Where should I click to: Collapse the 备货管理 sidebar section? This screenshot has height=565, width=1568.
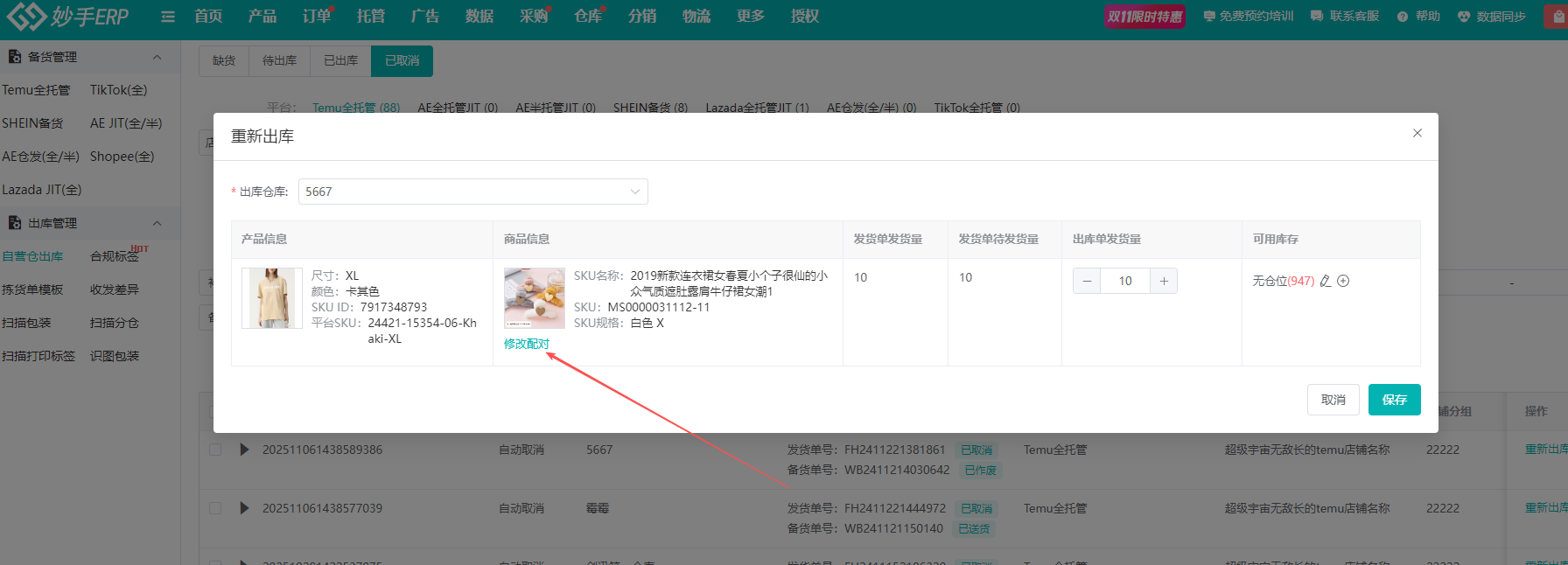pyautogui.click(x=157, y=57)
